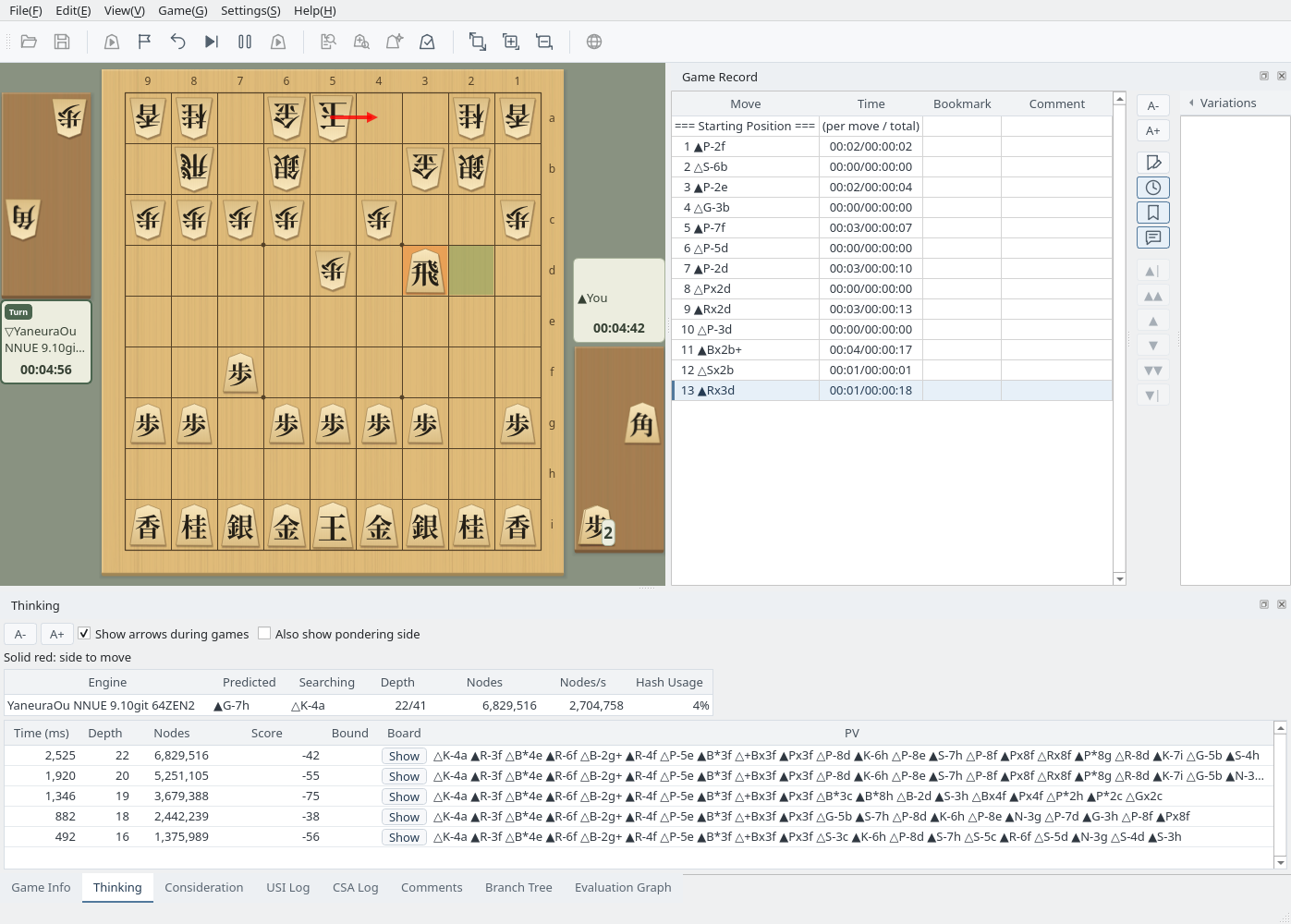Select the Starting Position row in game record
The image size is (1291, 924).
[x=892, y=127]
